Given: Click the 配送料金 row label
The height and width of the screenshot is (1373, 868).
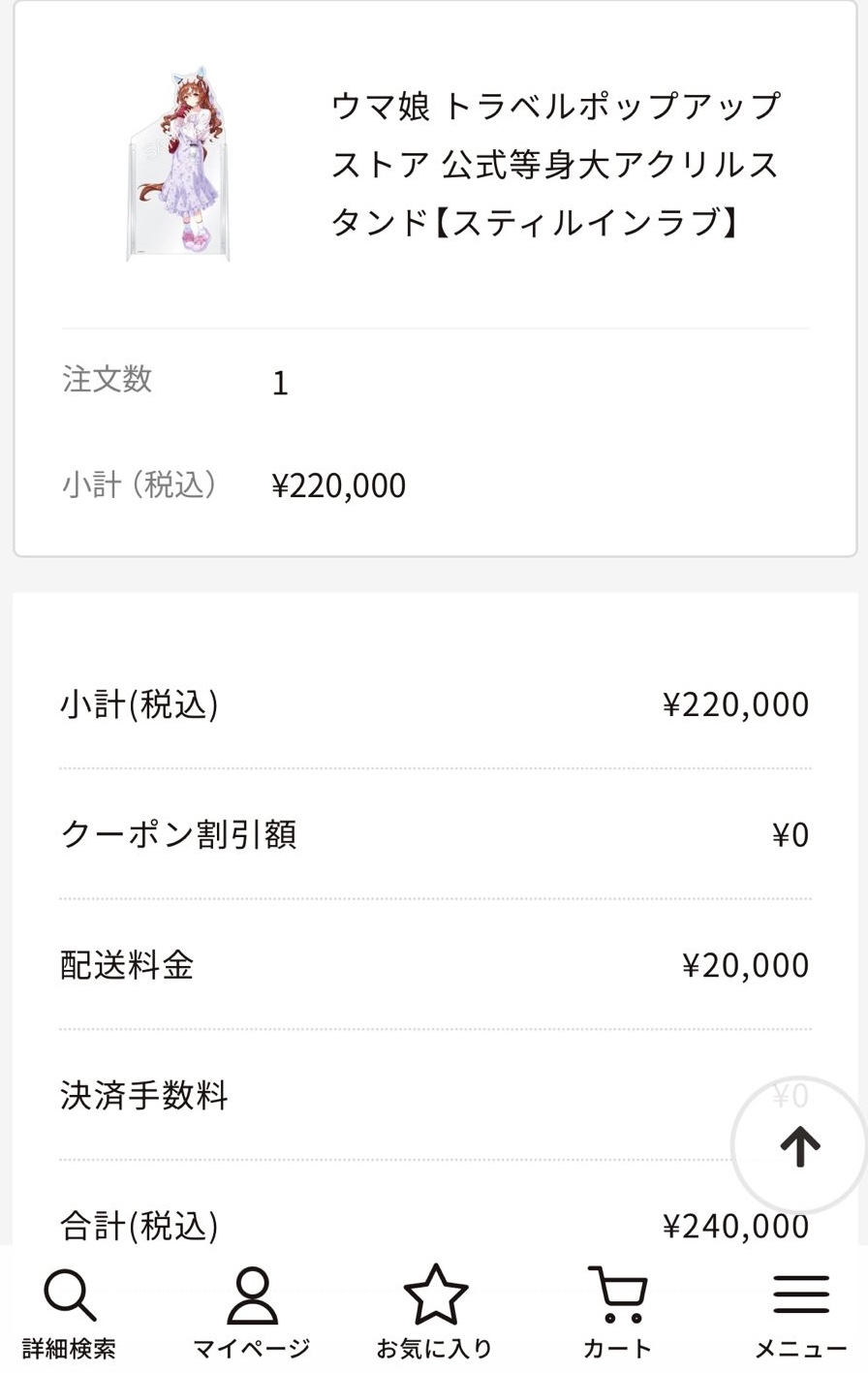Looking at the screenshot, I should pos(127,965).
